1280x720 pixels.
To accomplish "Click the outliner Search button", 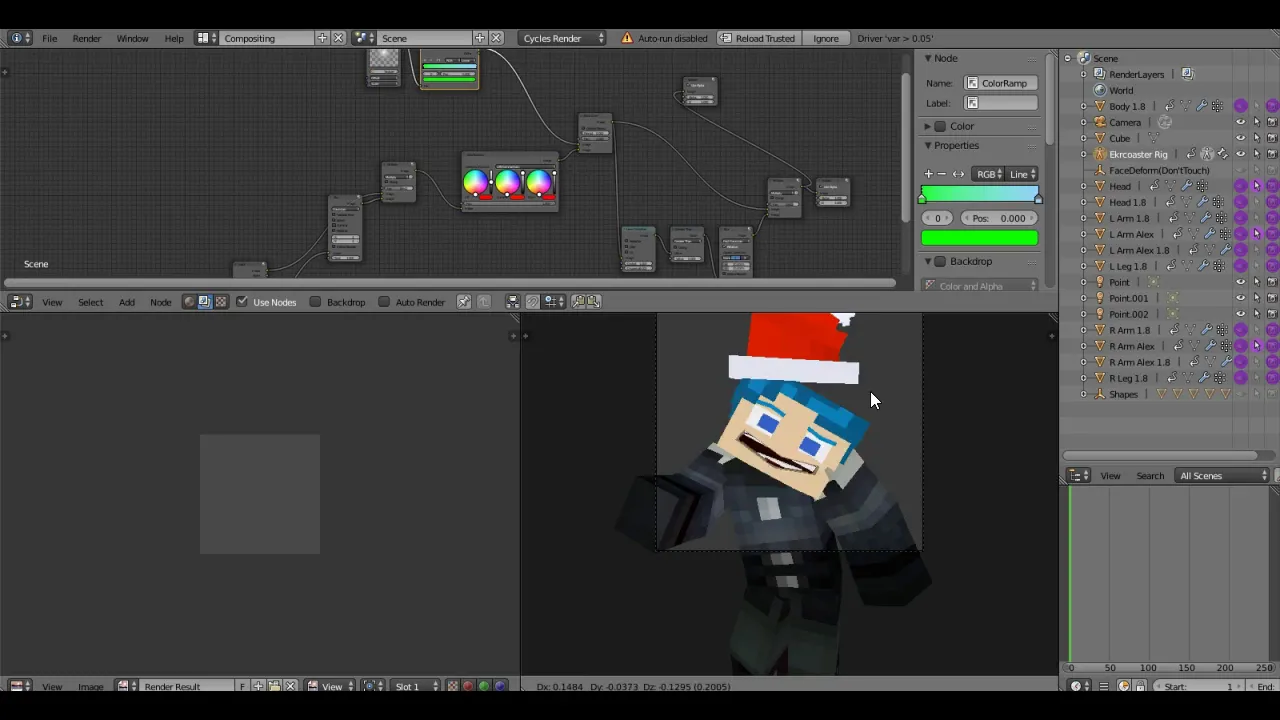I will (1150, 476).
